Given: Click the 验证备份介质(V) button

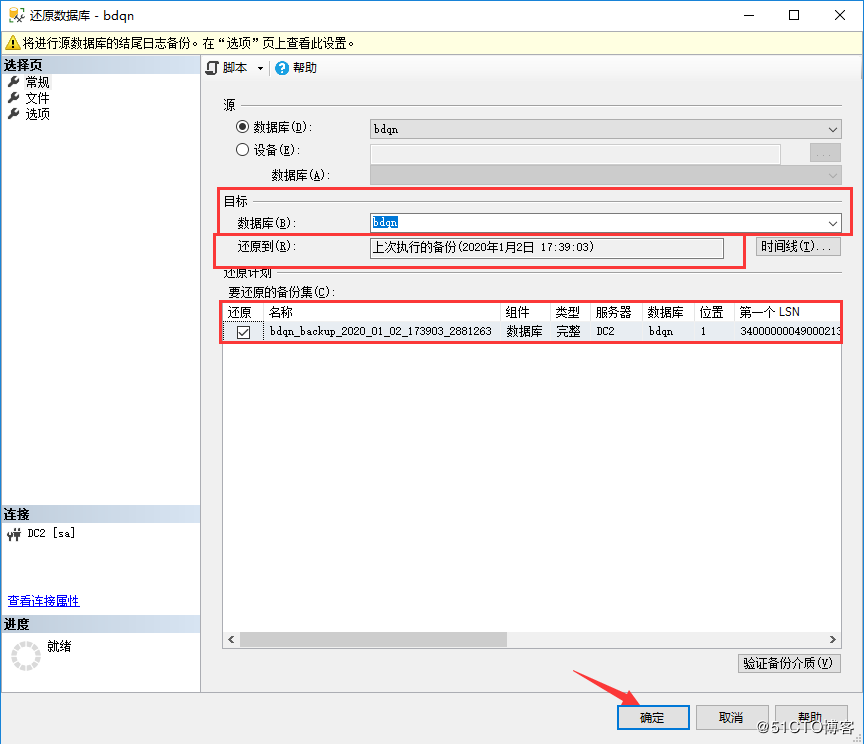Looking at the screenshot, I should (789, 663).
